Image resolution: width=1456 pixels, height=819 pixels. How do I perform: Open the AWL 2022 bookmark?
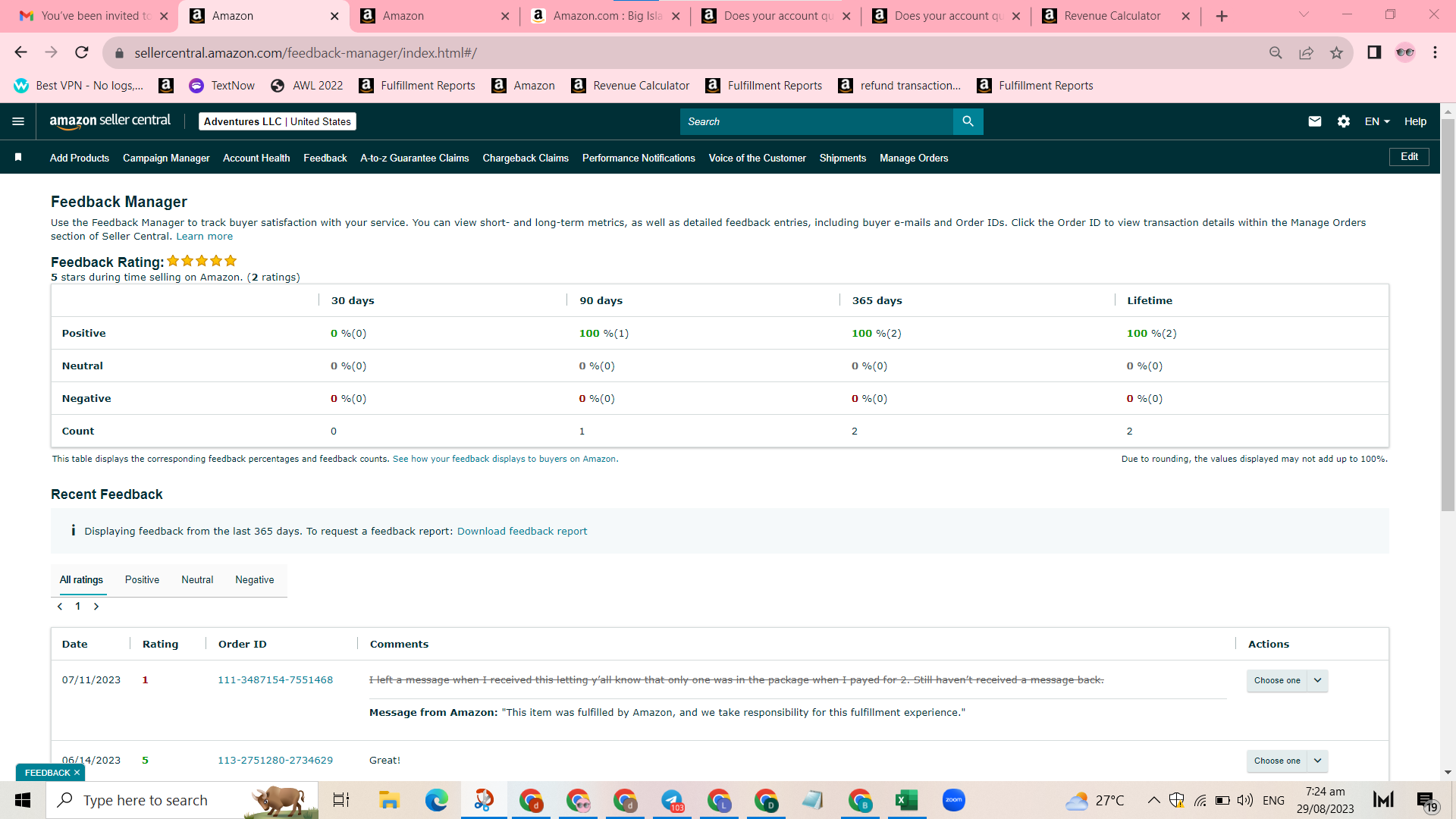point(306,86)
